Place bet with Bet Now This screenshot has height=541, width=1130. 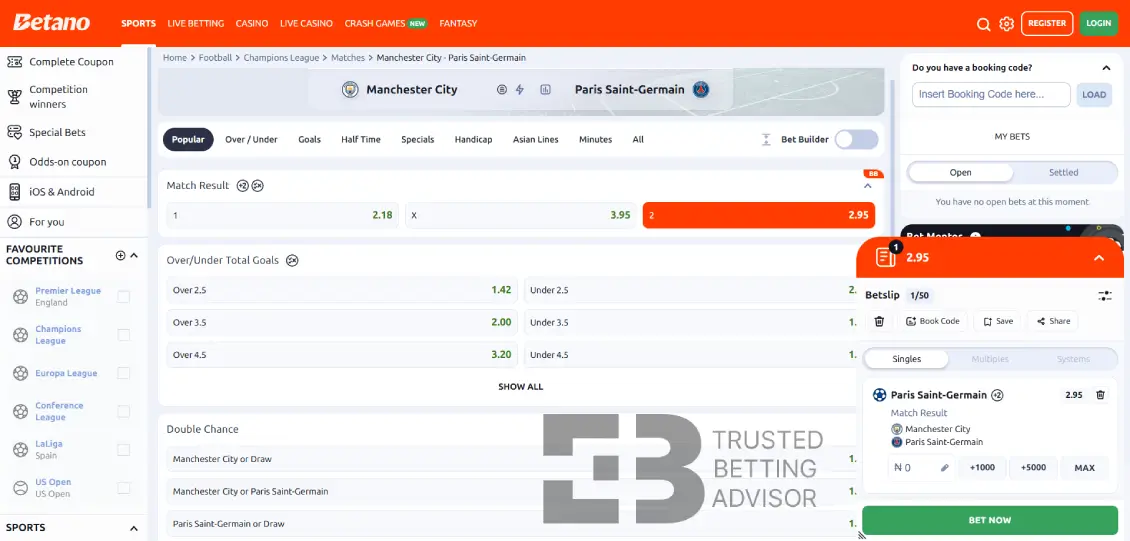[x=990, y=520]
